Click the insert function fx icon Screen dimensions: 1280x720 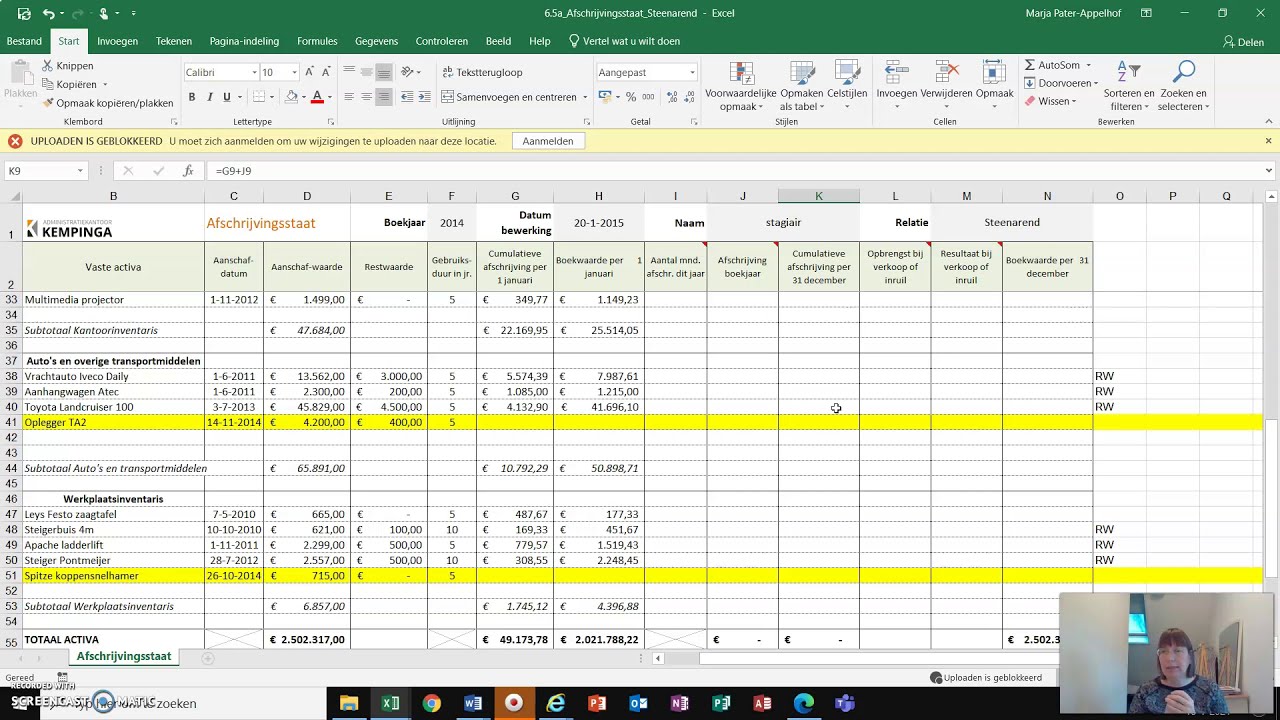pos(188,171)
